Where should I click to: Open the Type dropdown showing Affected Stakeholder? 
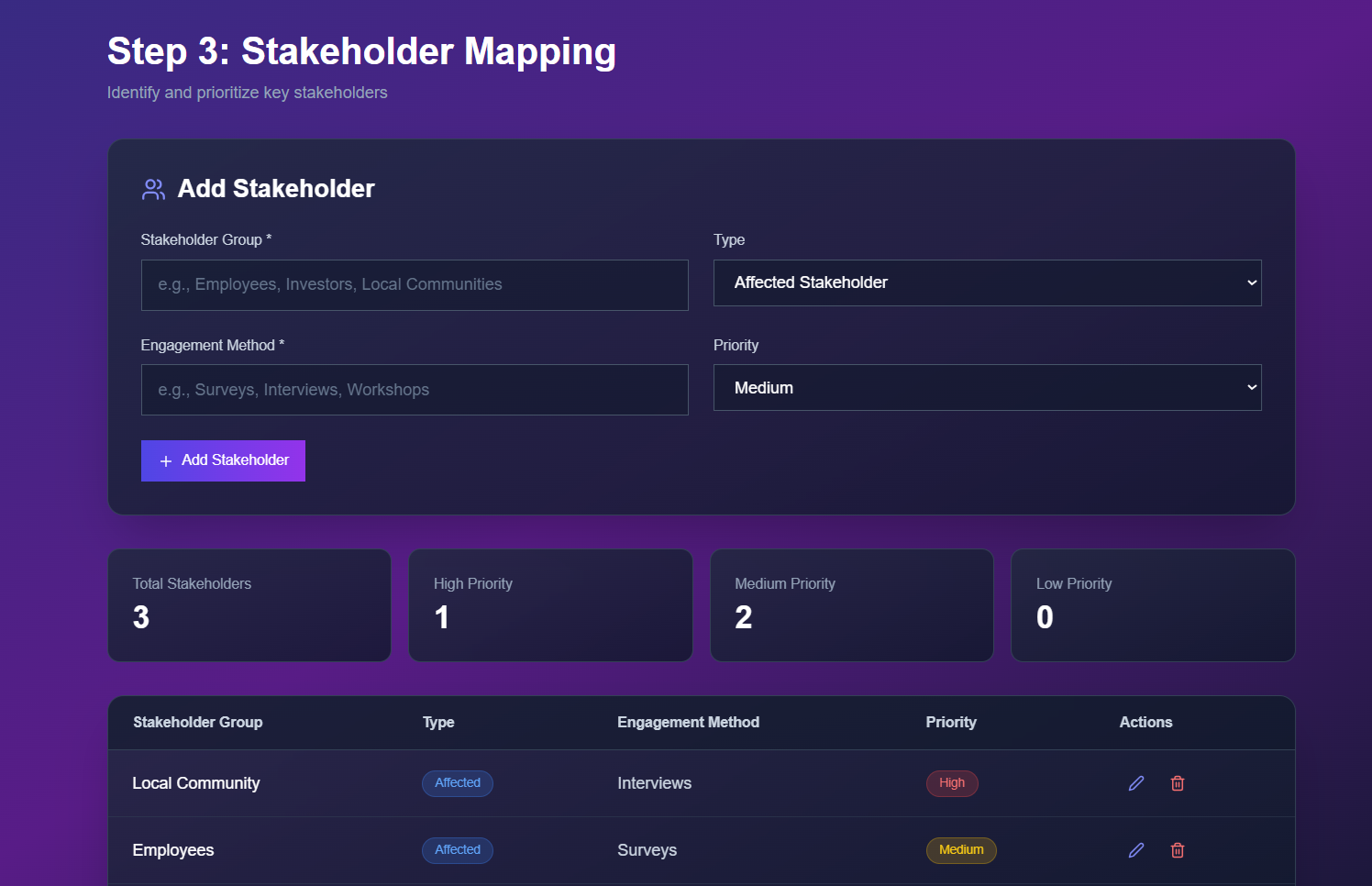coord(988,282)
